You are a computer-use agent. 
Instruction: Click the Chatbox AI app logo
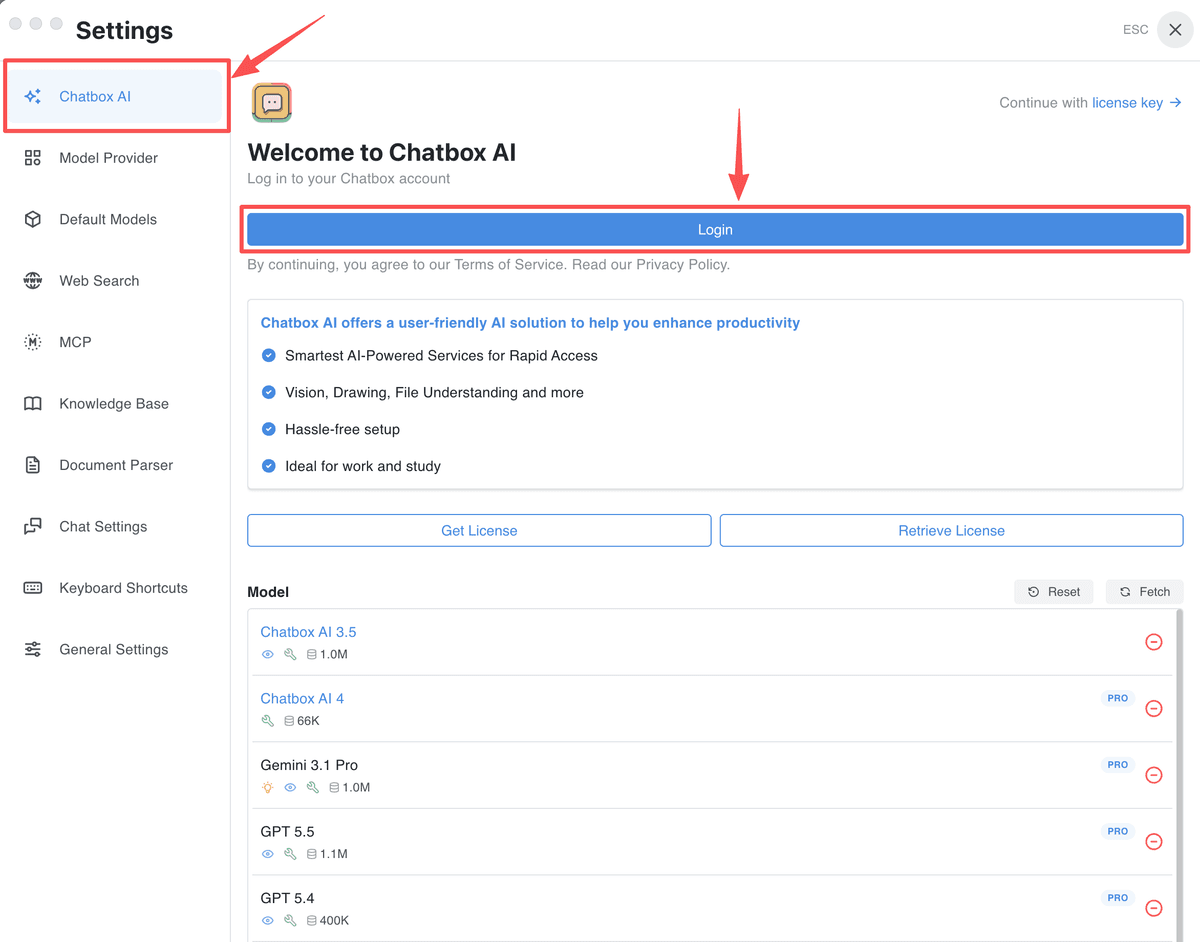click(271, 103)
